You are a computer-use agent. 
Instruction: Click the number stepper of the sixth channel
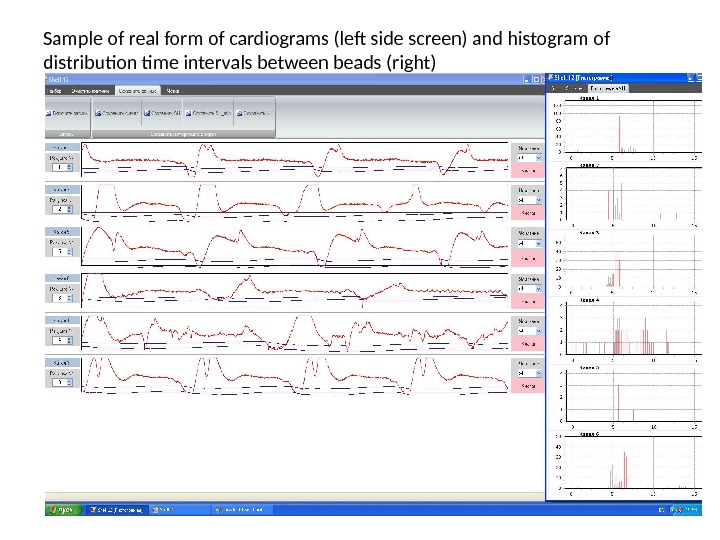(x=62, y=382)
